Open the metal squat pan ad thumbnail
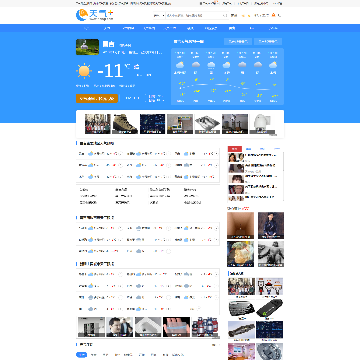 [207, 124]
